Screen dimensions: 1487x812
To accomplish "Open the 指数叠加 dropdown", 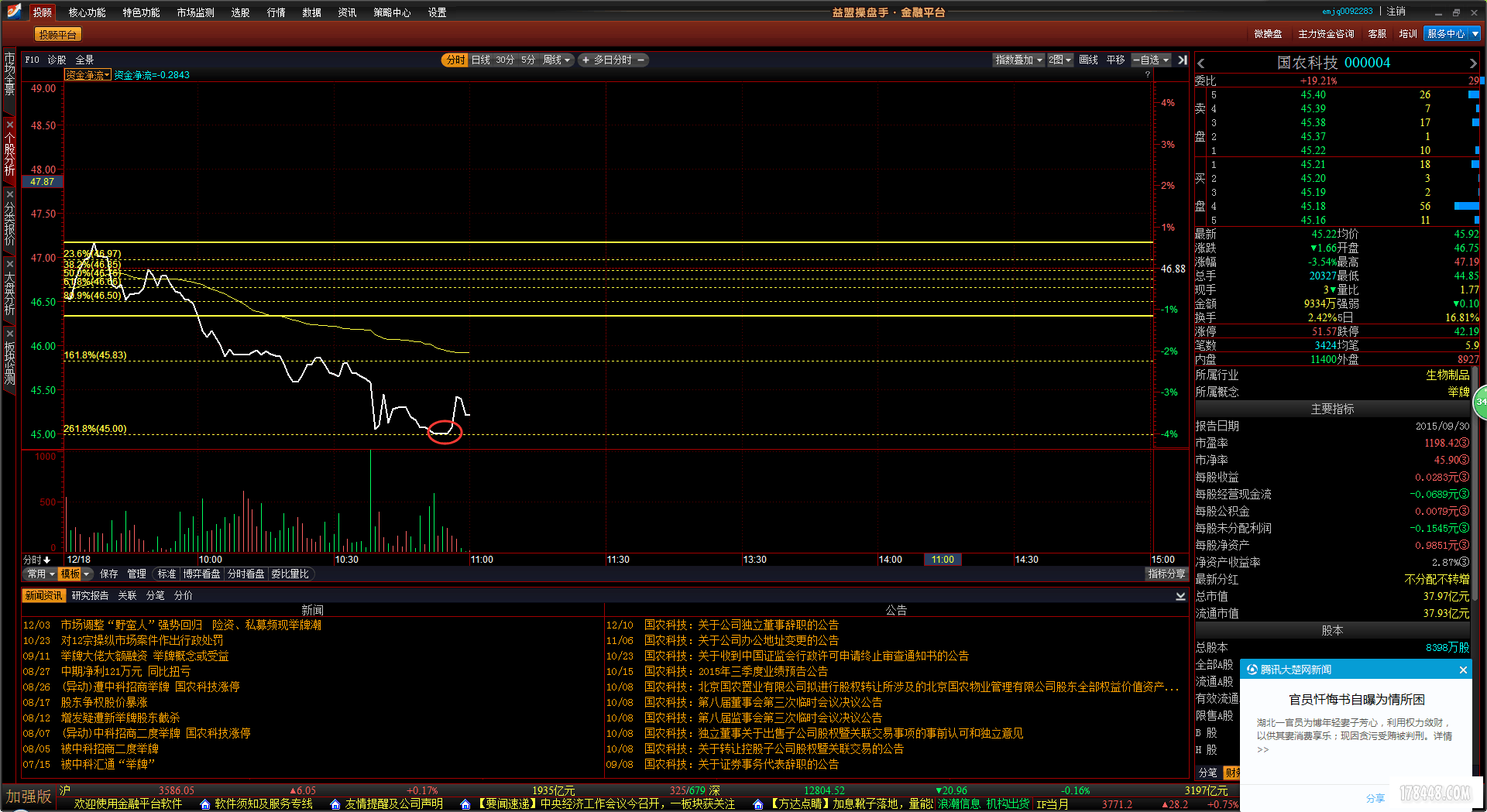I will (1018, 60).
